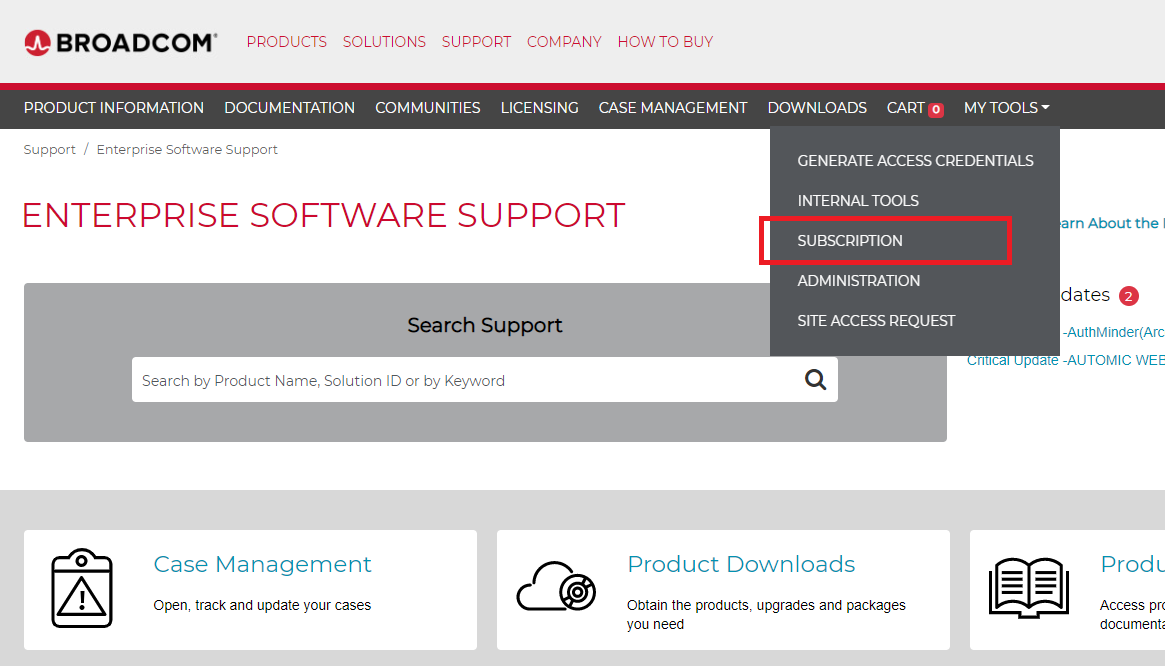Click the Broadcom logo

click(120, 42)
